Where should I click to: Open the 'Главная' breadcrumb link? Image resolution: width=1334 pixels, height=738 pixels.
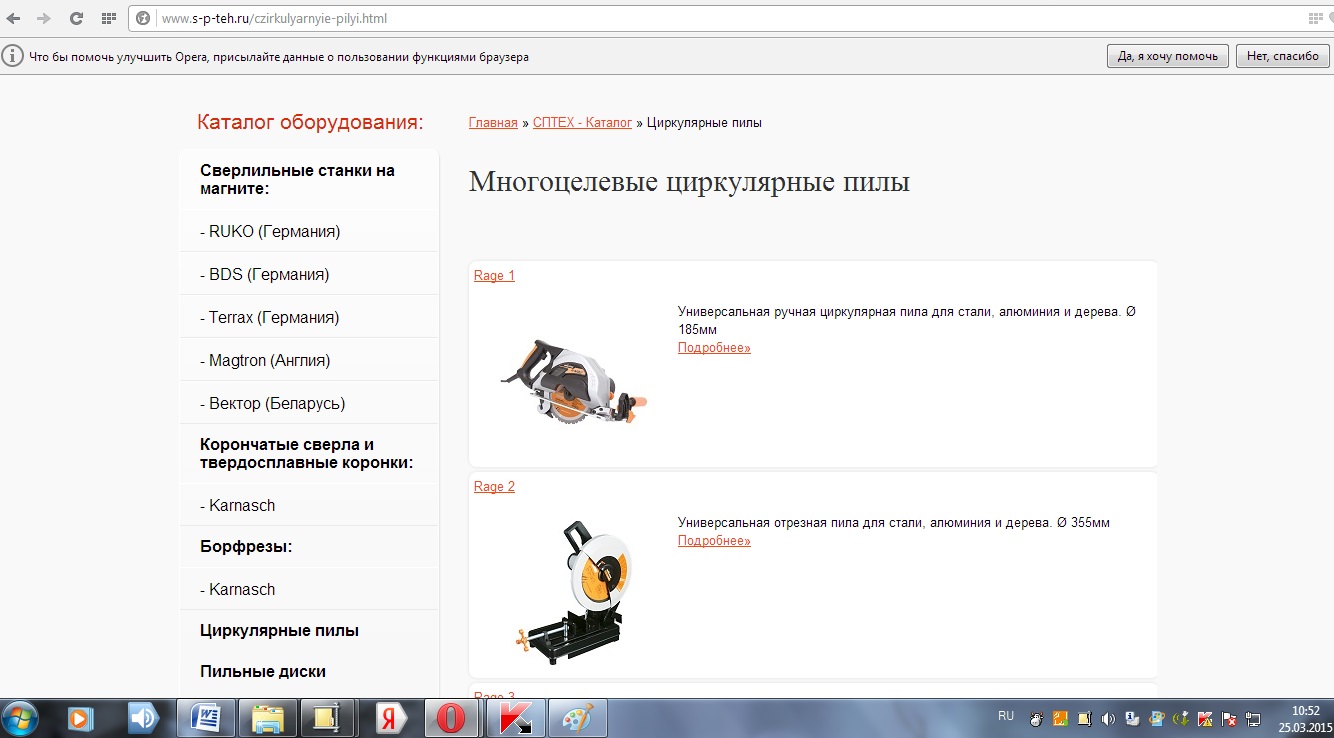(x=493, y=123)
